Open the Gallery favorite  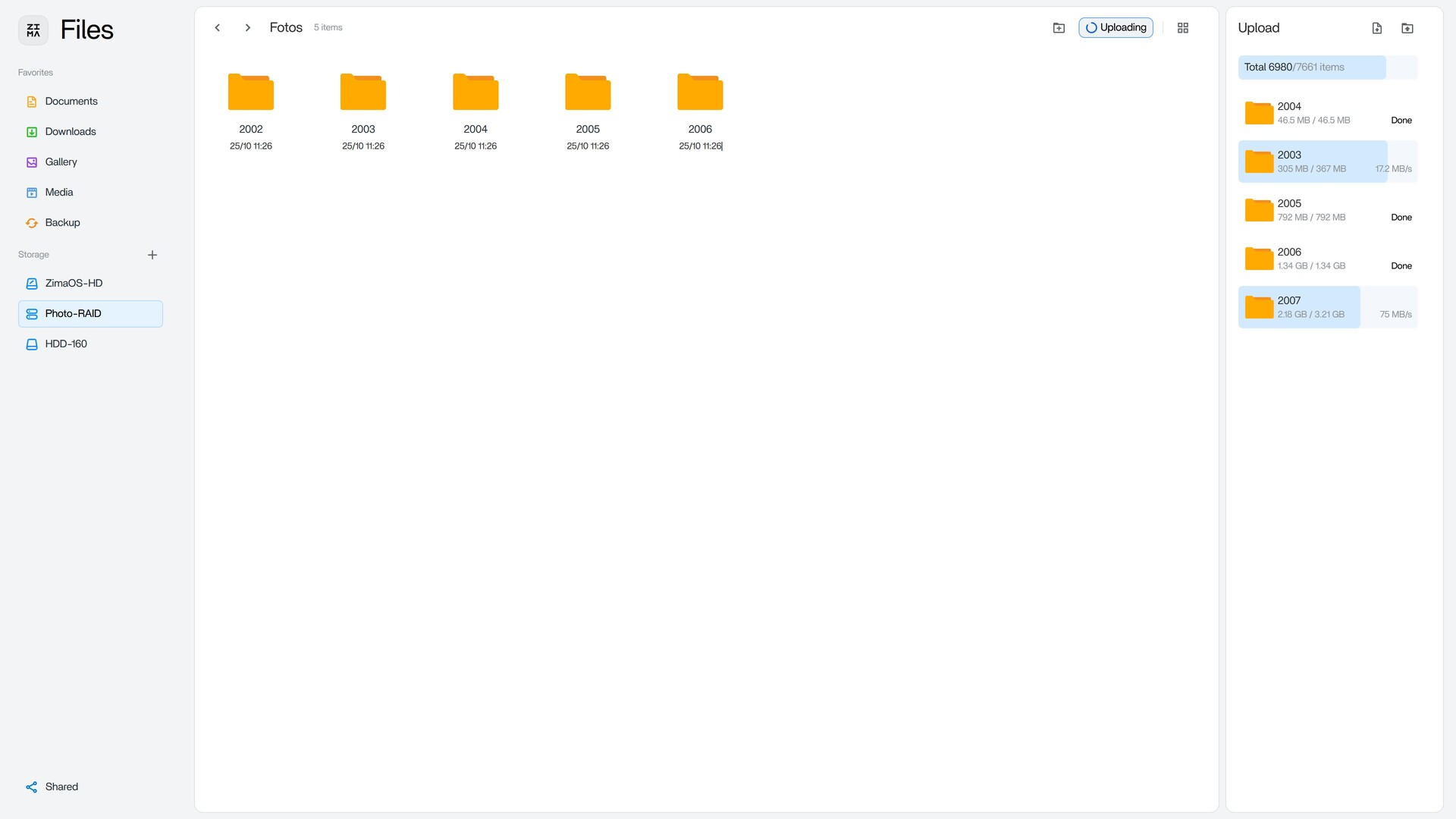pyautogui.click(x=61, y=162)
